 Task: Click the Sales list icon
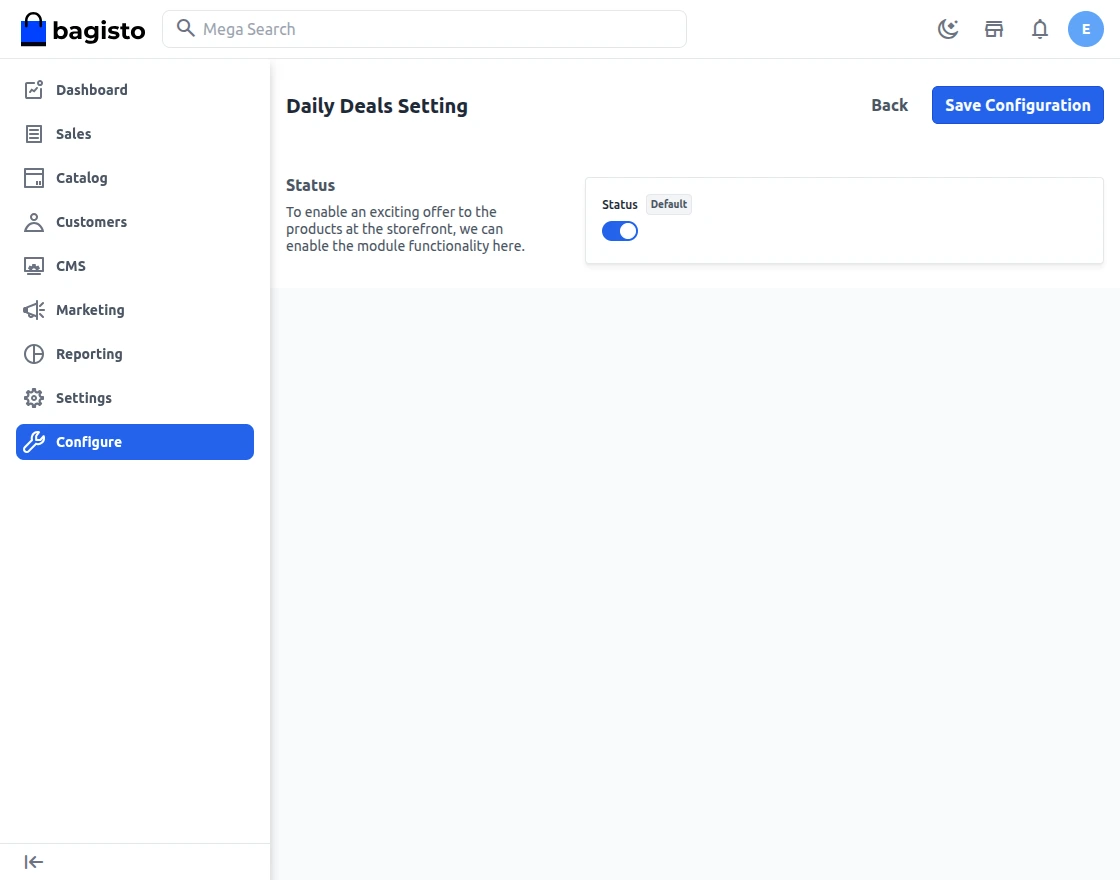(x=34, y=134)
